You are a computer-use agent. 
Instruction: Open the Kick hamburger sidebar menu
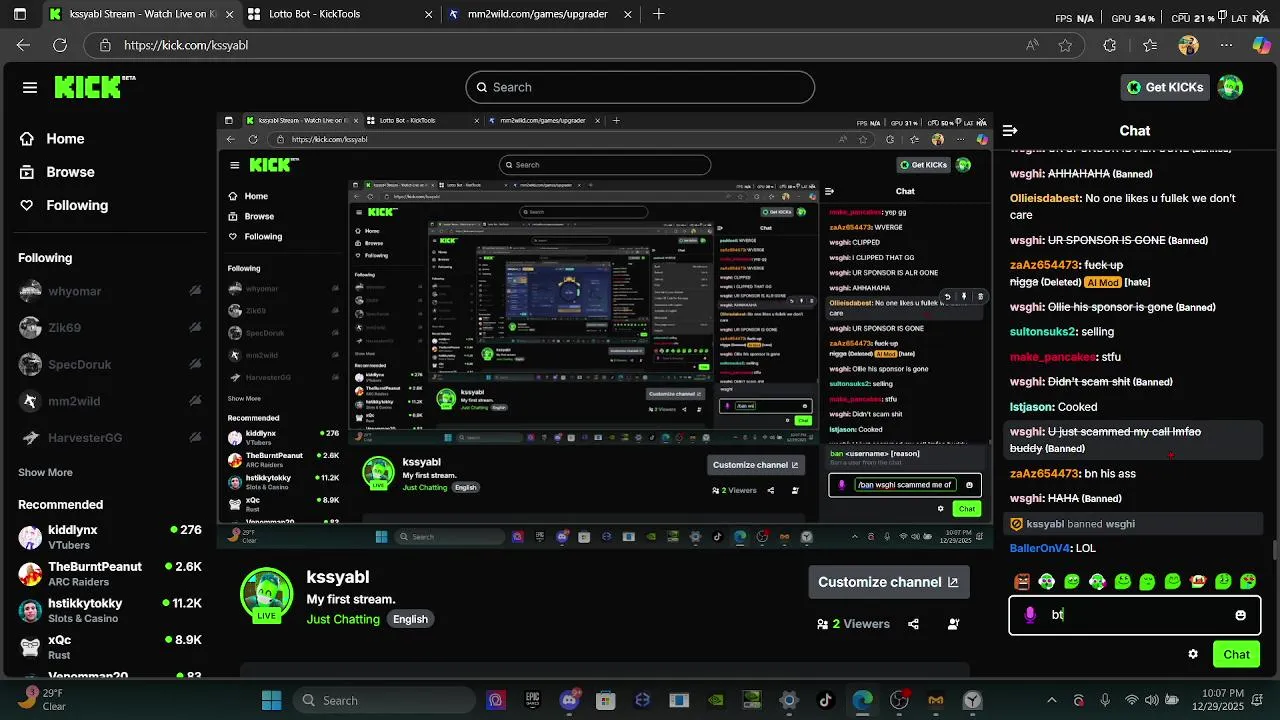coord(30,87)
